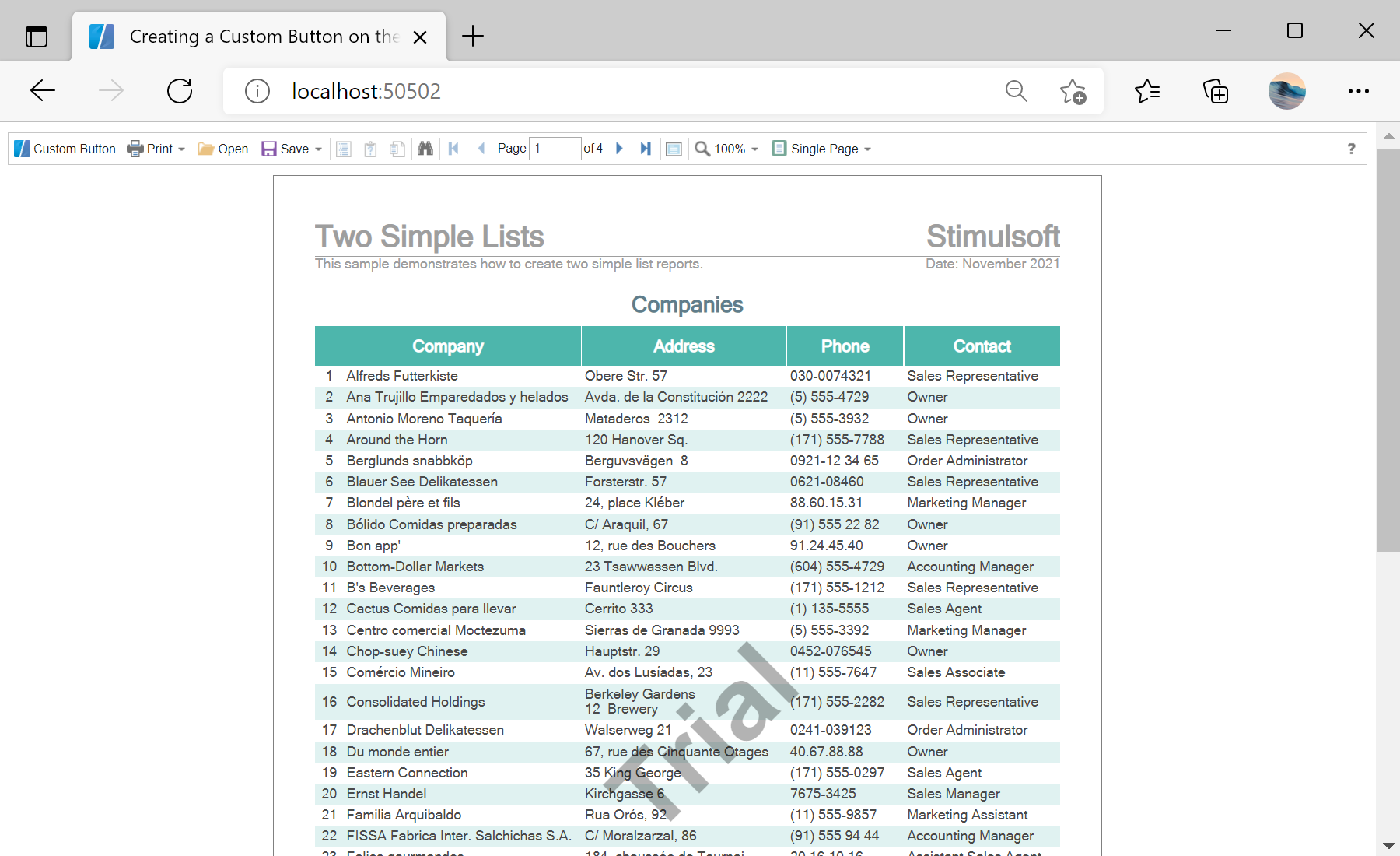The height and width of the screenshot is (856, 1400).
Task: Click the Custom Button in viewer toolbar
Action: pyautogui.click(x=65, y=149)
